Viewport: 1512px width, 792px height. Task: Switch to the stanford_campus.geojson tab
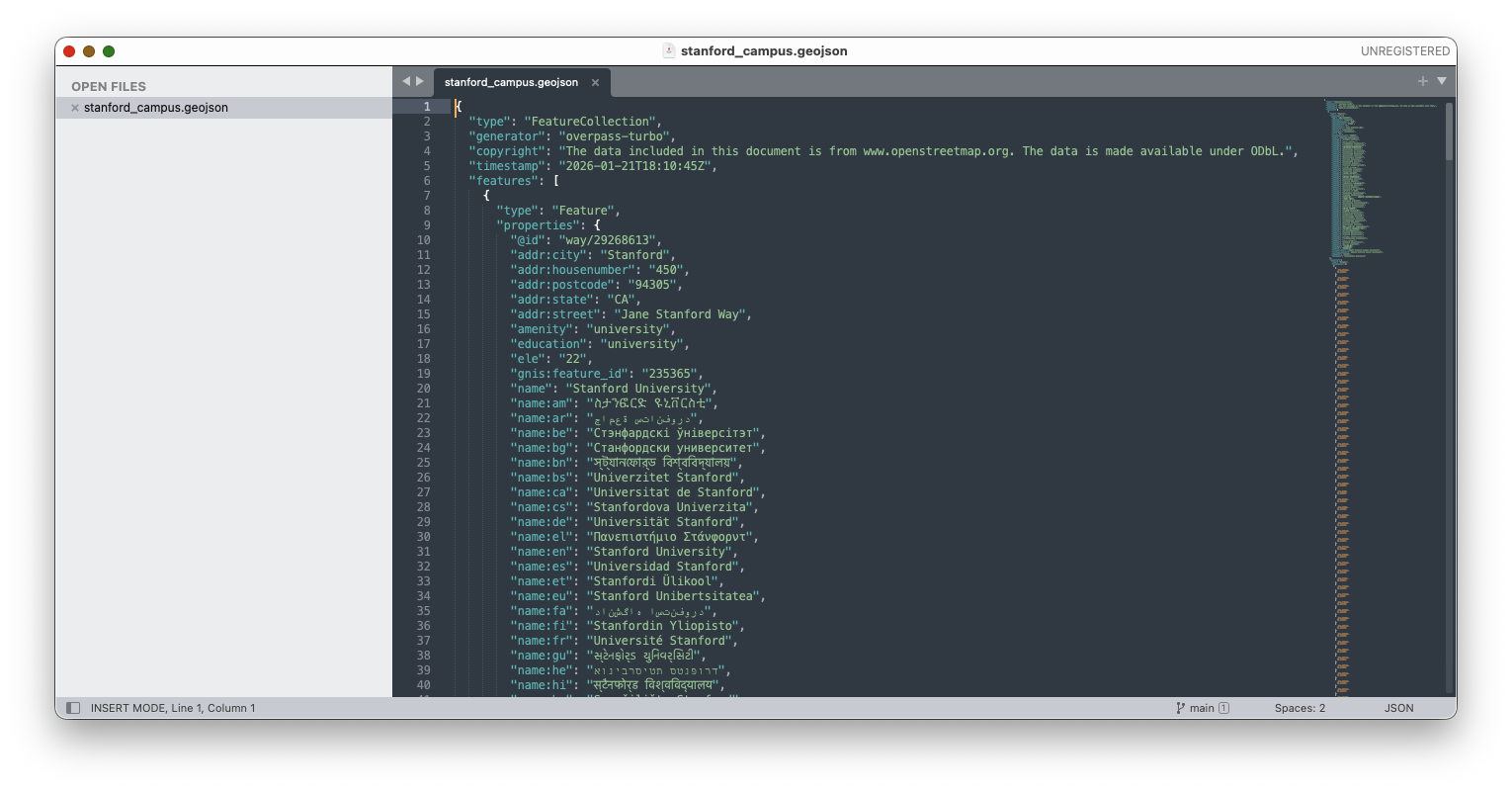click(511, 82)
